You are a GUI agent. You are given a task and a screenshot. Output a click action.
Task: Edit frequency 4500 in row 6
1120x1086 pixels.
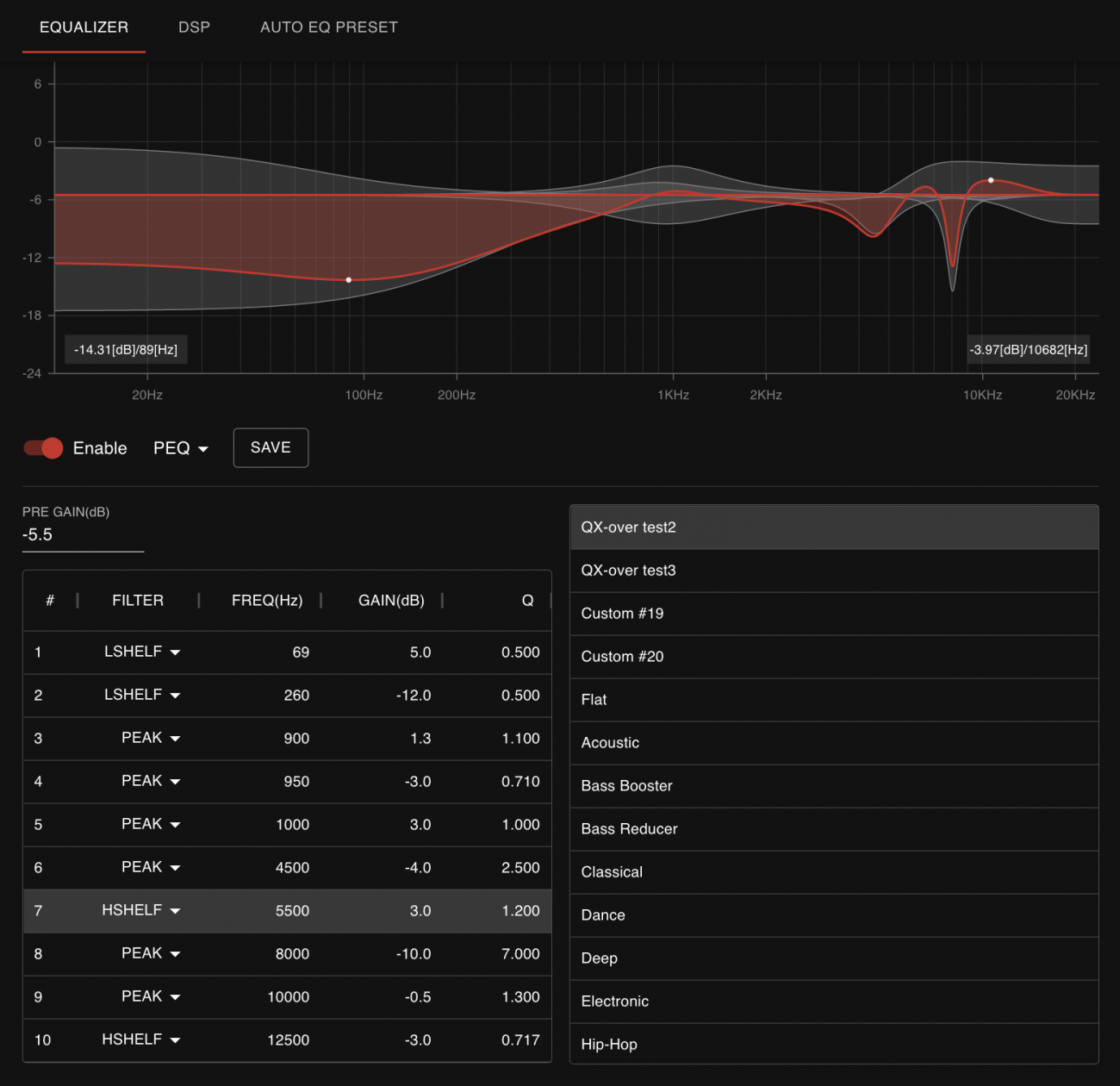[x=293, y=868]
